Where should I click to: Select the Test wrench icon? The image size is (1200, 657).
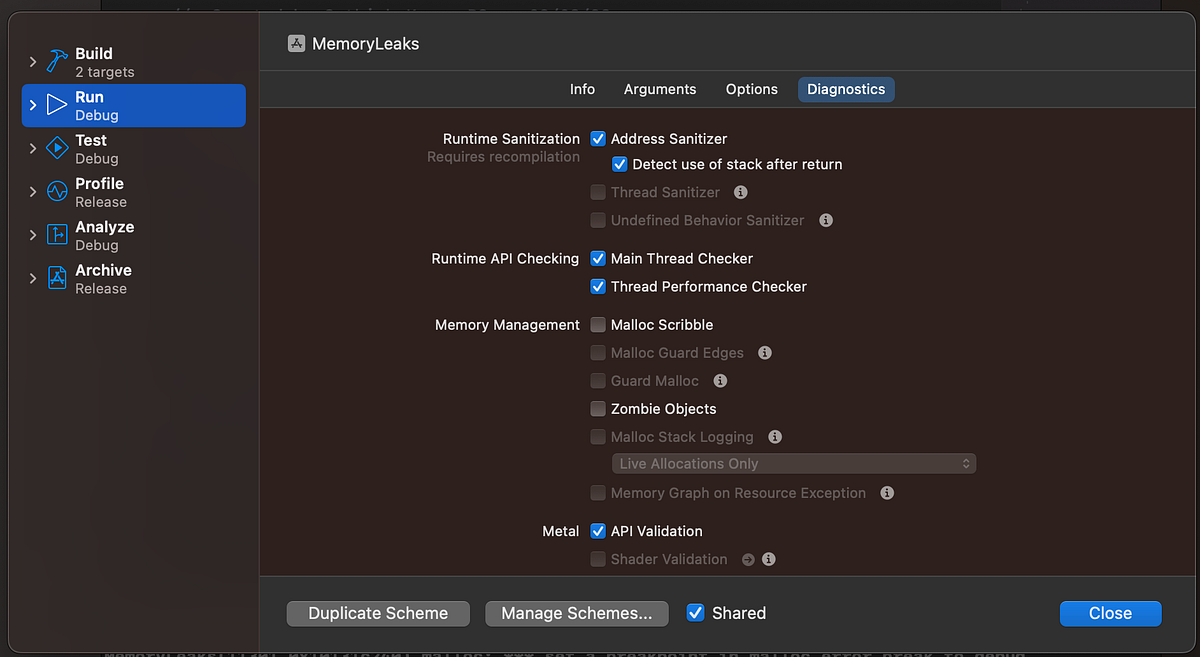point(56,147)
